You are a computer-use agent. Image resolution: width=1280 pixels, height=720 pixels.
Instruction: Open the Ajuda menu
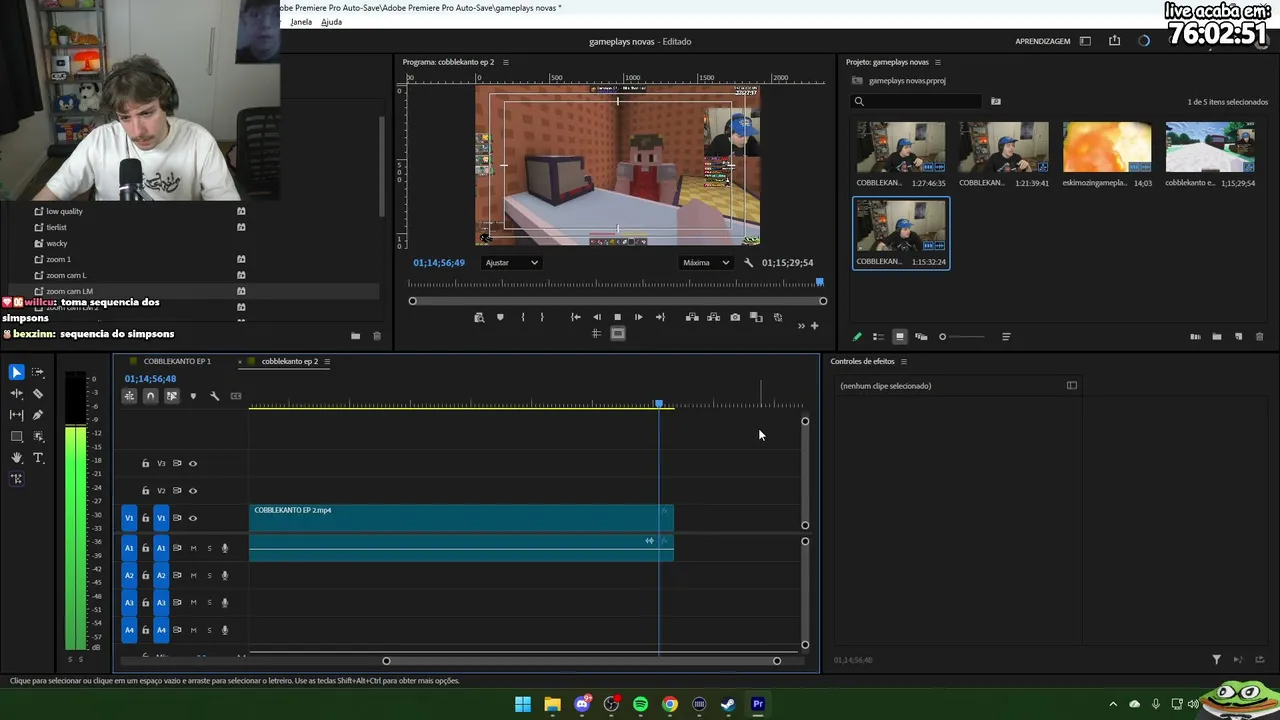click(331, 22)
